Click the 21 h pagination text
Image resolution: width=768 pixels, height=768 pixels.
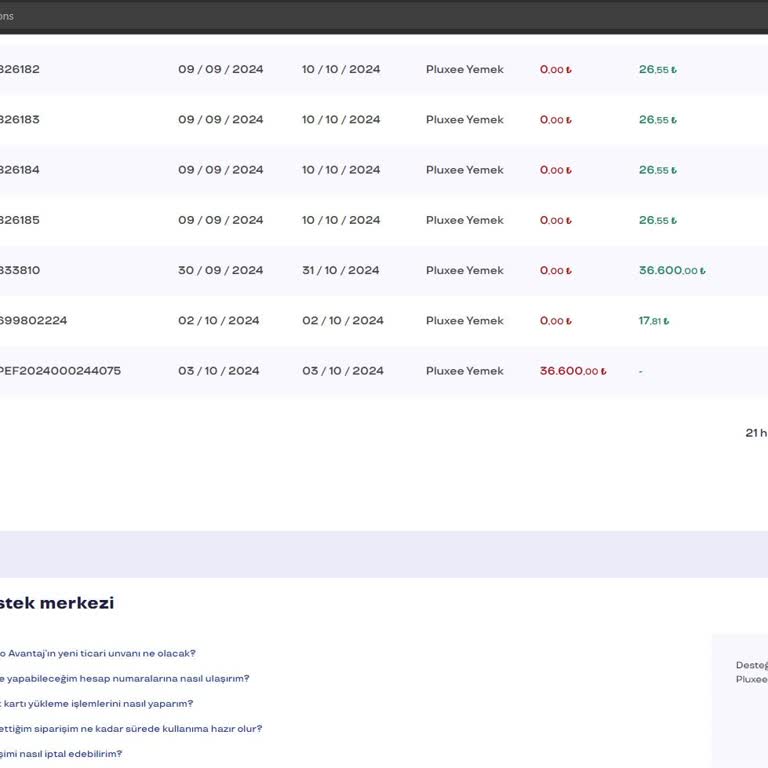756,433
